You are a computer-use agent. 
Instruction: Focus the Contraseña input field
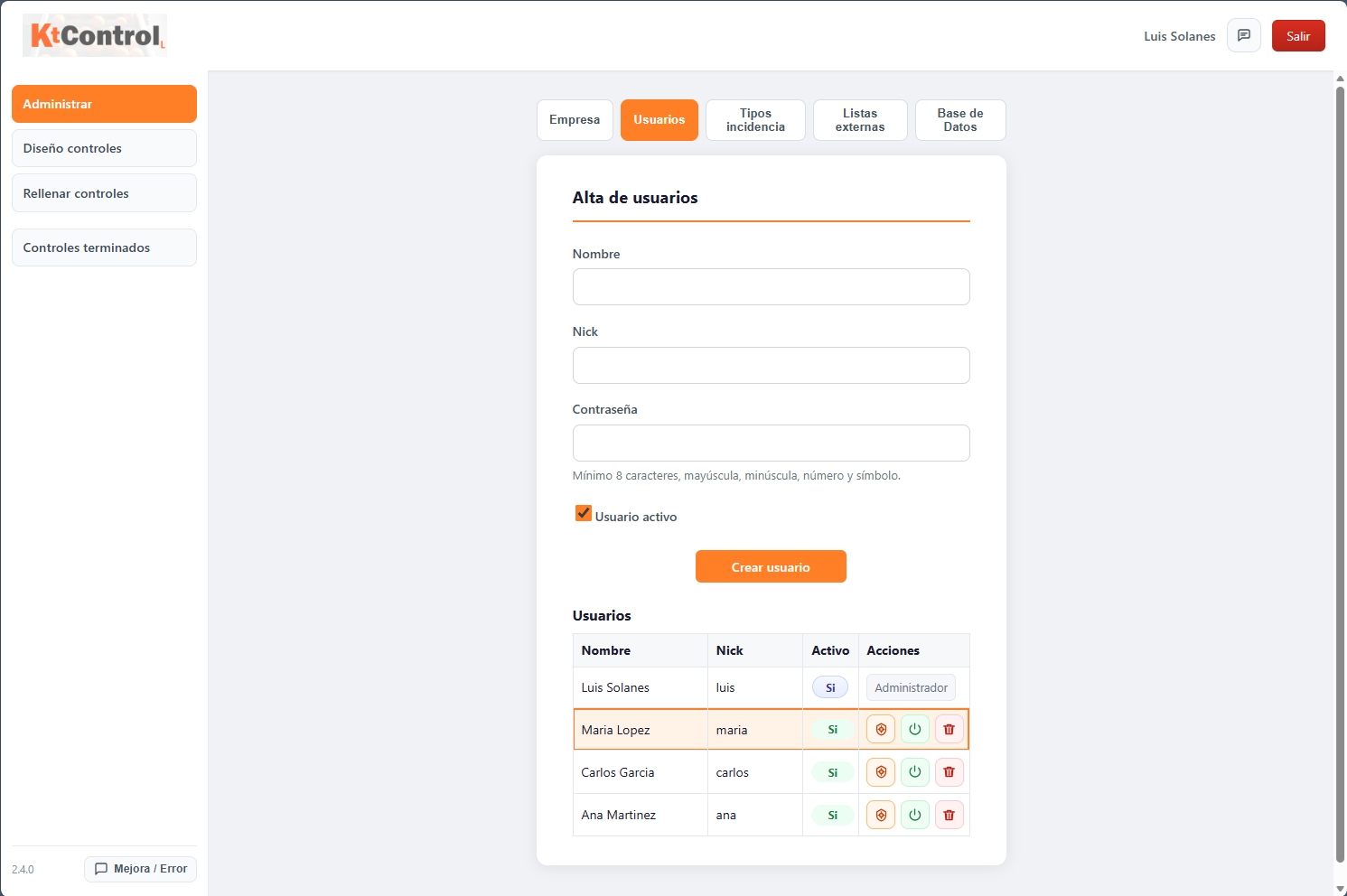771,443
